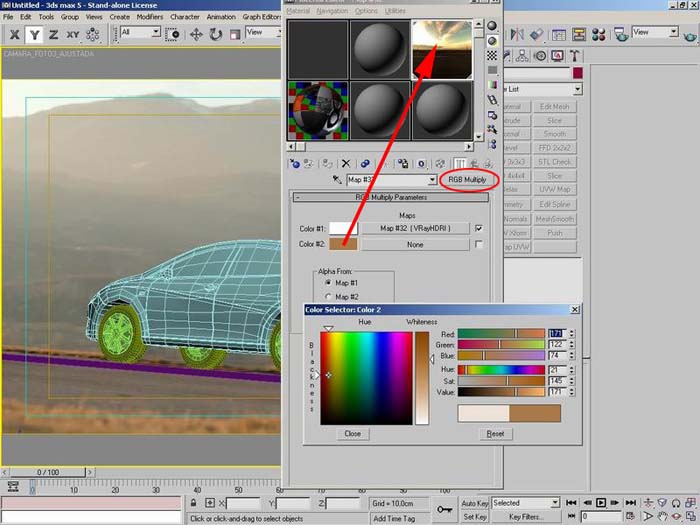Enable the Color #1 map checkbox
The width and height of the screenshot is (700, 525).
(x=479, y=228)
